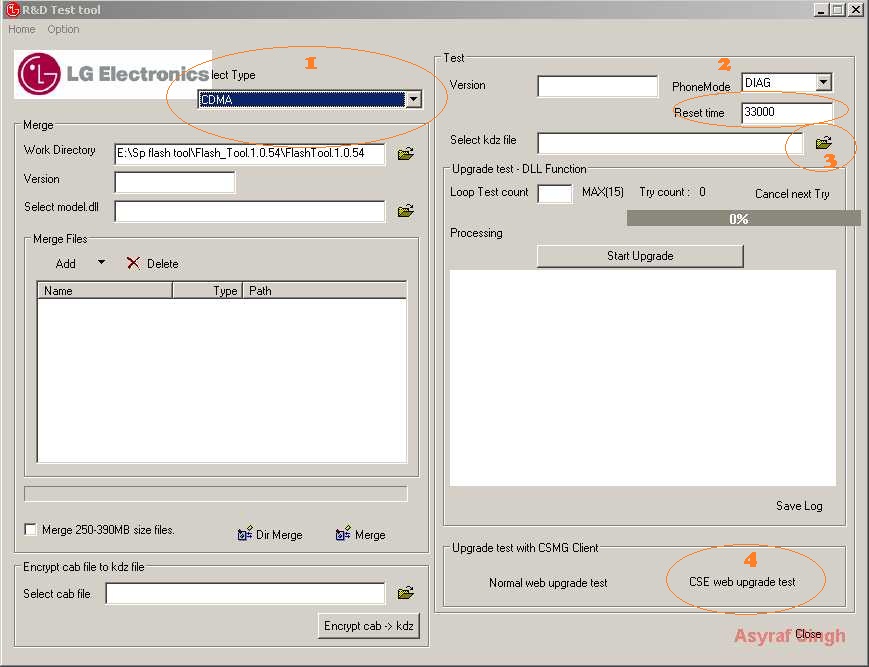The width and height of the screenshot is (869, 667).
Task: Open the Option menu
Action: pyautogui.click(x=63, y=29)
